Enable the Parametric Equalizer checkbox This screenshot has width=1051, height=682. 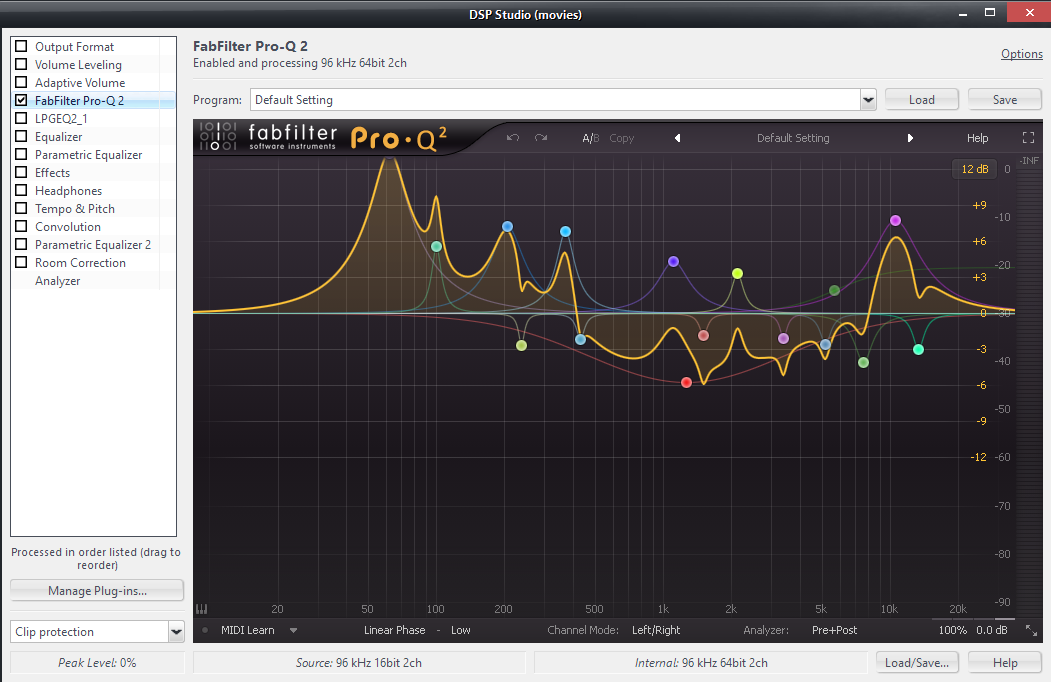(x=21, y=154)
